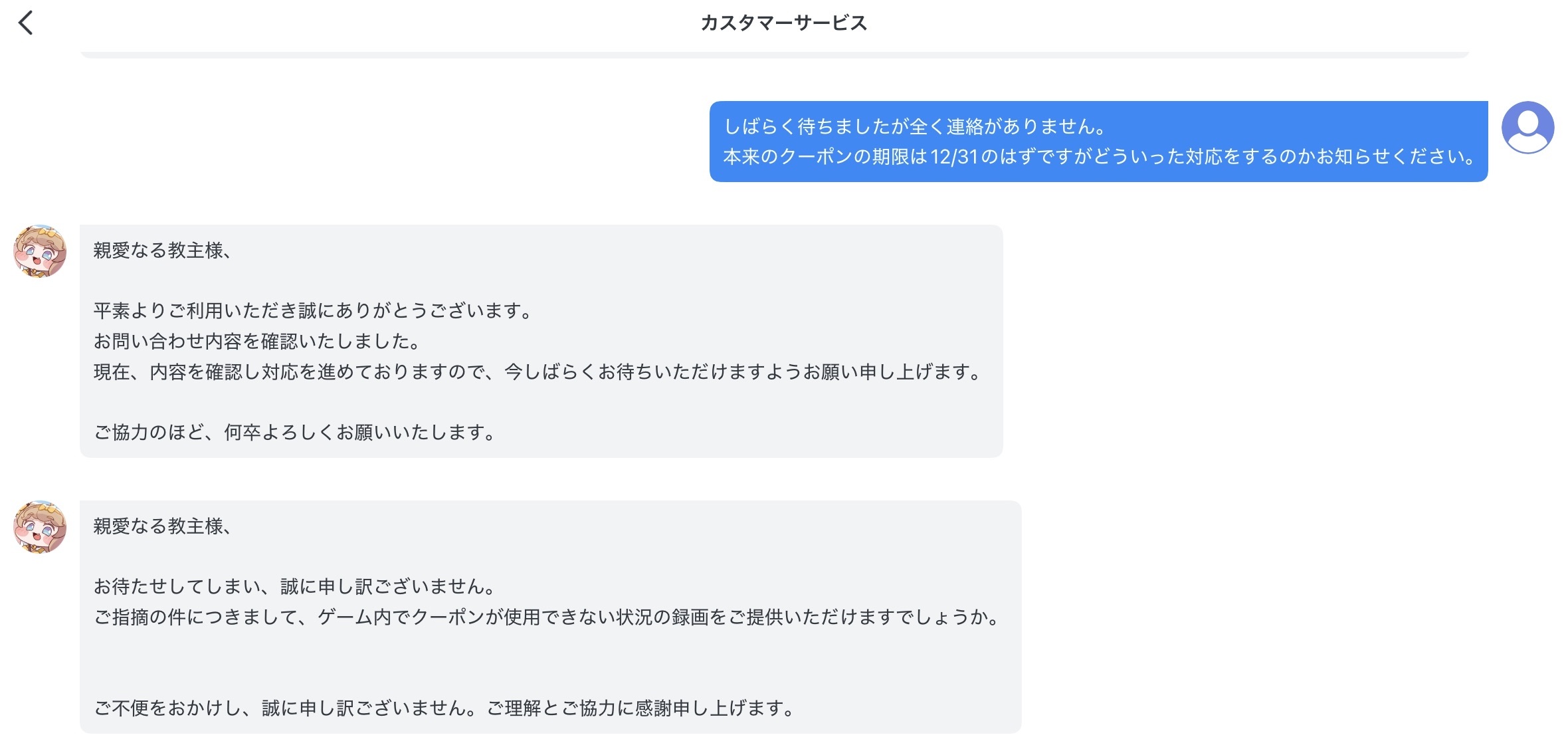Click the line starting with ご不便をおかけし
Viewport: 1568px width, 753px height.
point(444,708)
